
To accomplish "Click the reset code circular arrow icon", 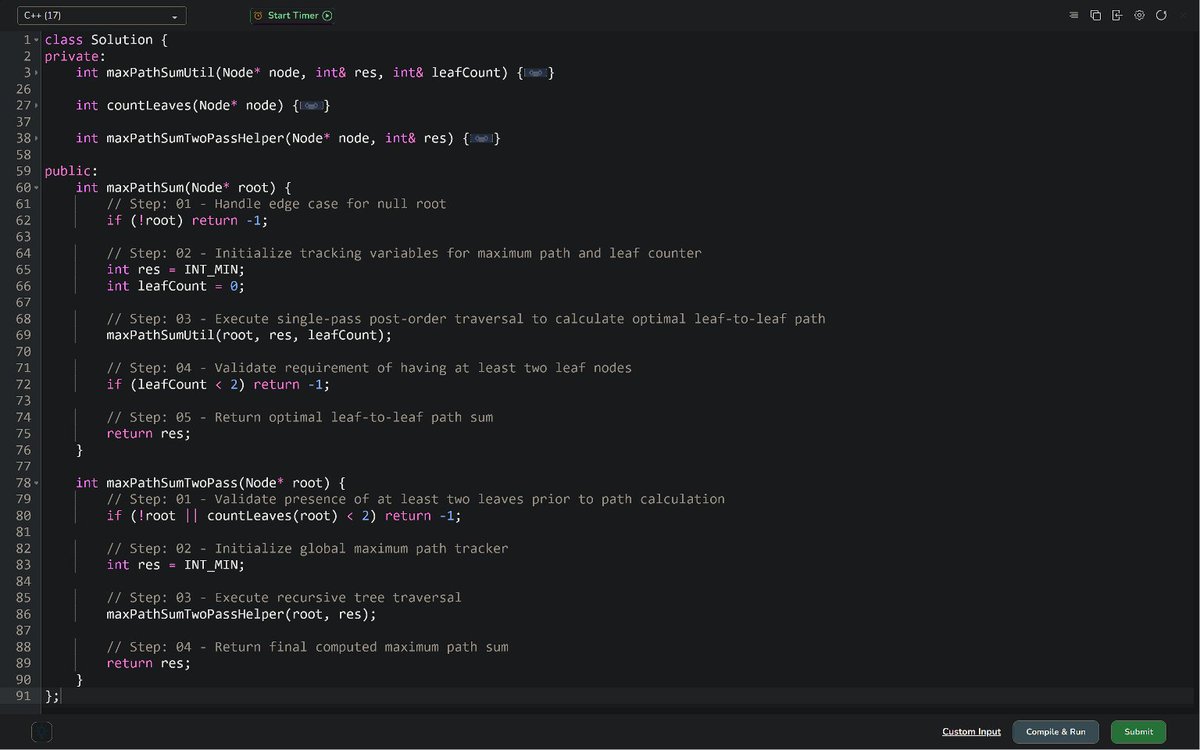I will pos(1161,16).
